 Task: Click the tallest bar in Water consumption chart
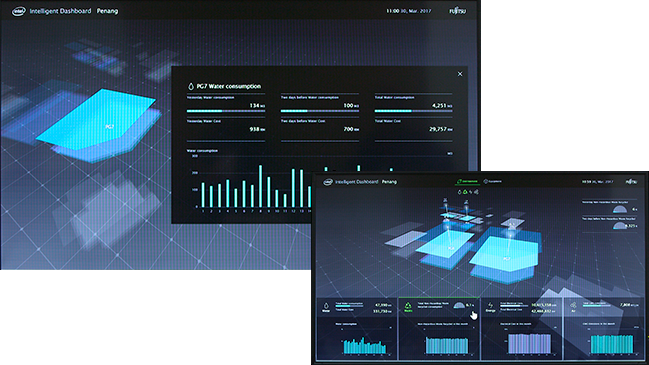(260, 186)
